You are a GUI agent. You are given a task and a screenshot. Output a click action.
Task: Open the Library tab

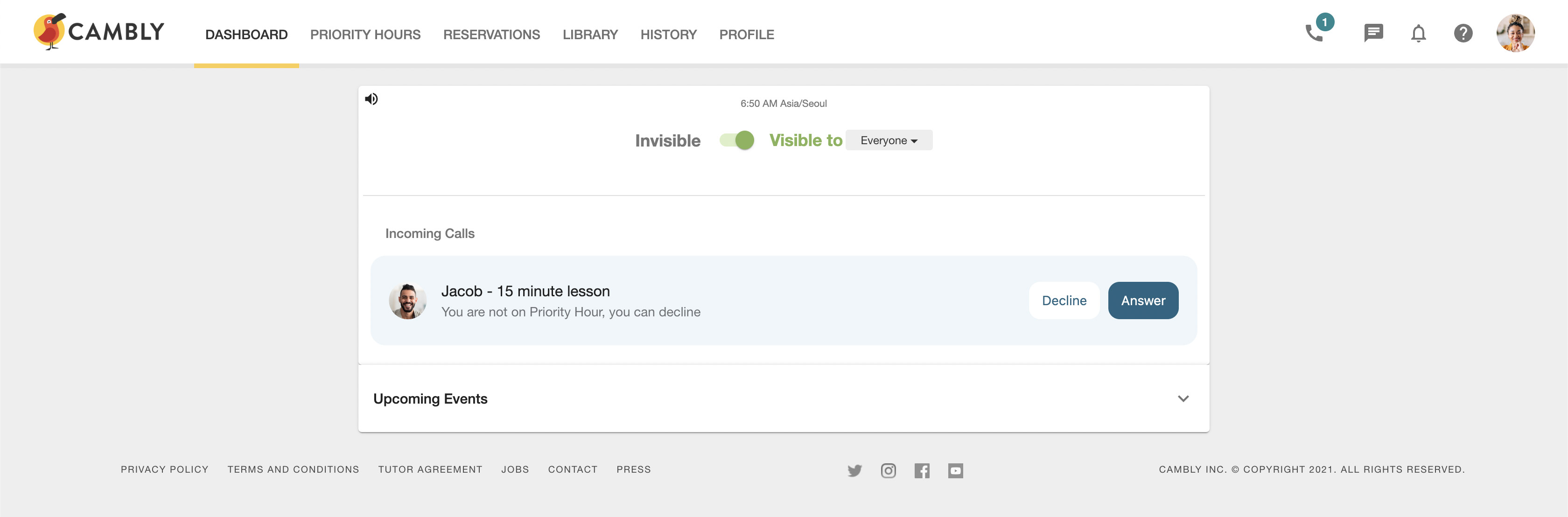(x=590, y=35)
